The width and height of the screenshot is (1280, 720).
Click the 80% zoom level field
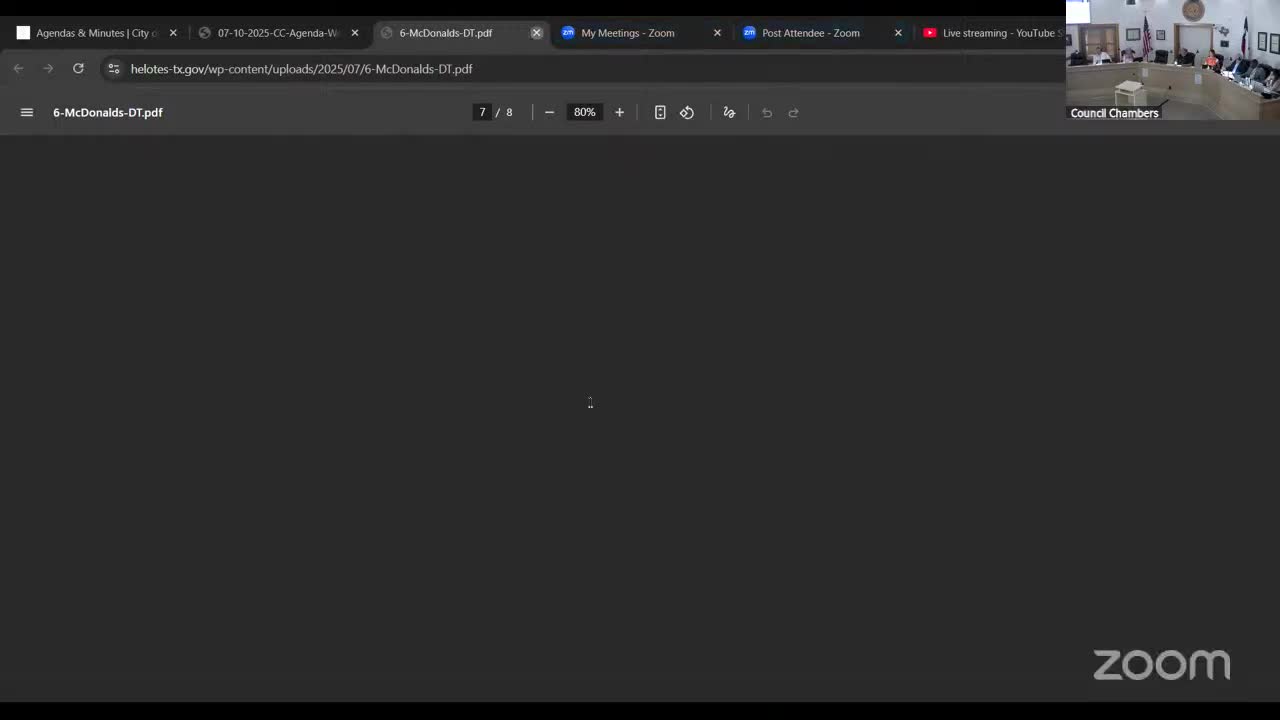[584, 113]
